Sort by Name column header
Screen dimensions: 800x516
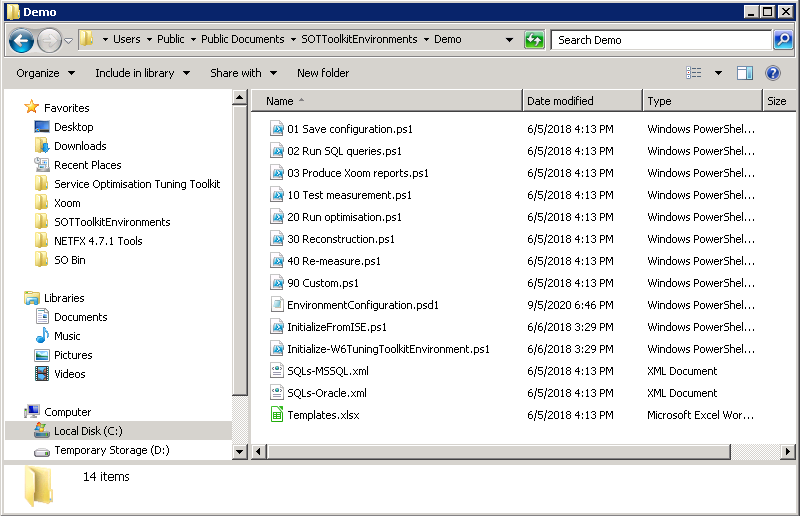point(387,101)
